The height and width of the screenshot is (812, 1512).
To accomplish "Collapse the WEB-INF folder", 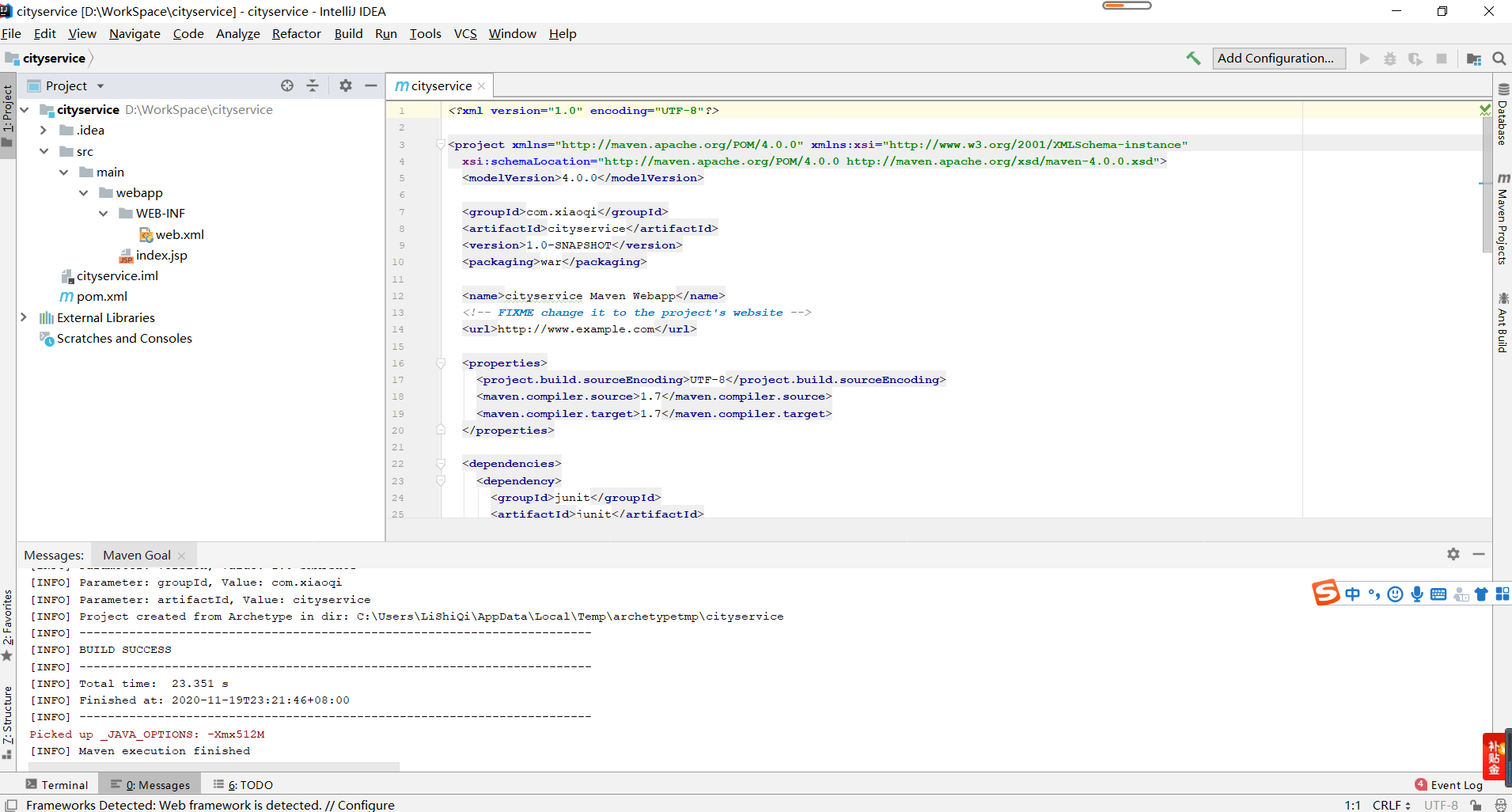I will (103, 214).
